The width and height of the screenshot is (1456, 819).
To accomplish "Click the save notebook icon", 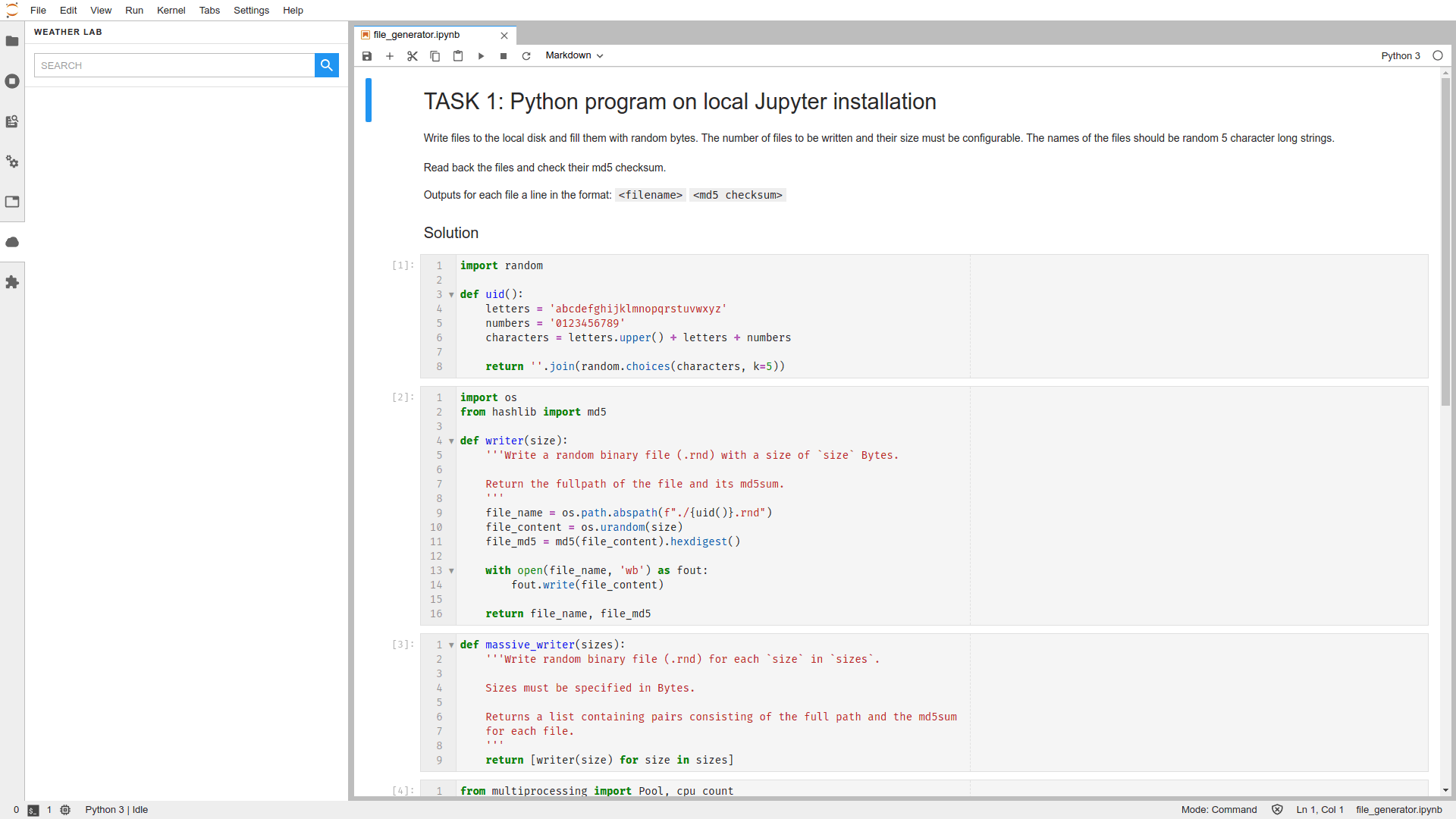I will [367, 56].
